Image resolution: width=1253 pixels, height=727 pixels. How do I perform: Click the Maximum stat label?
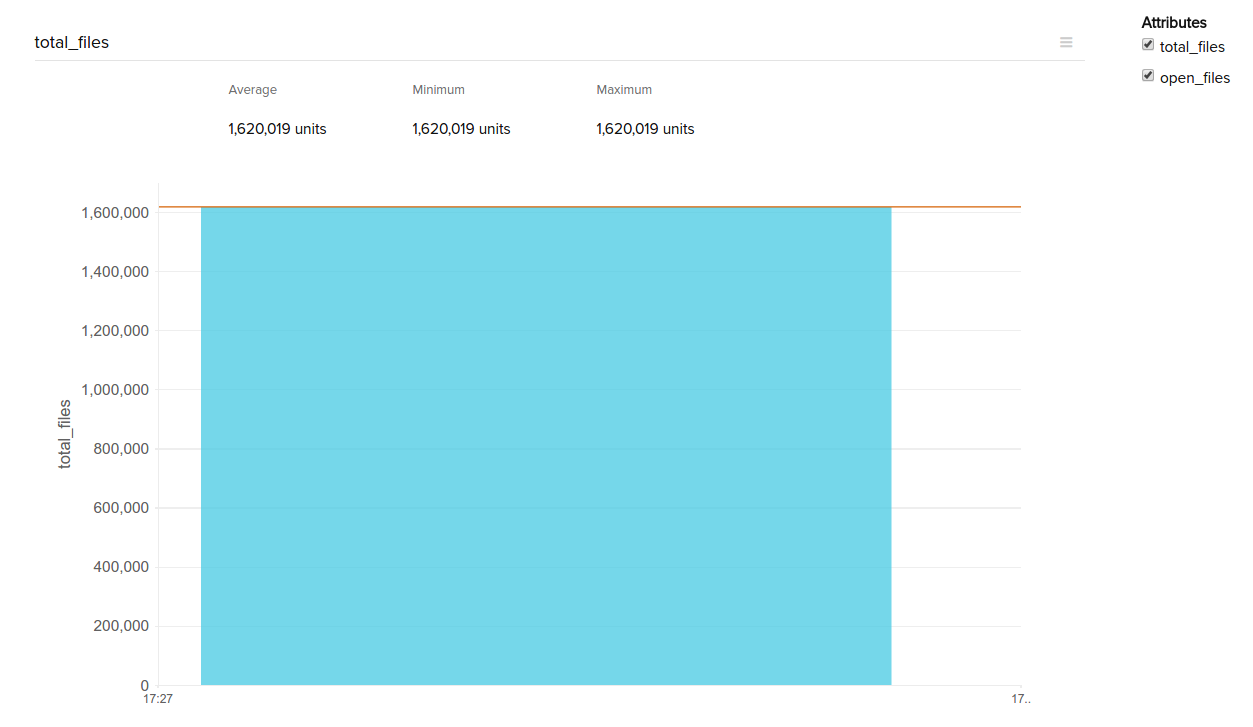624,90
